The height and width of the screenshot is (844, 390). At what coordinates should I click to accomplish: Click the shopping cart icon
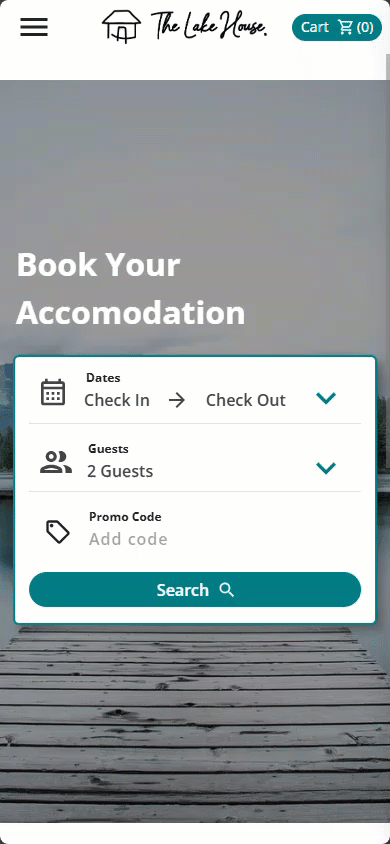click(x=345, y=27)
